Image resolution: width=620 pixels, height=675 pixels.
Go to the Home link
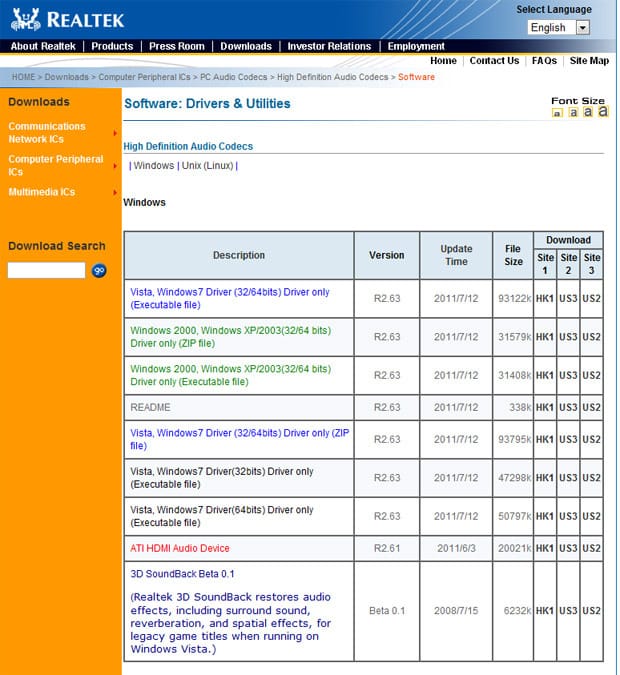(x=443, y=61)
